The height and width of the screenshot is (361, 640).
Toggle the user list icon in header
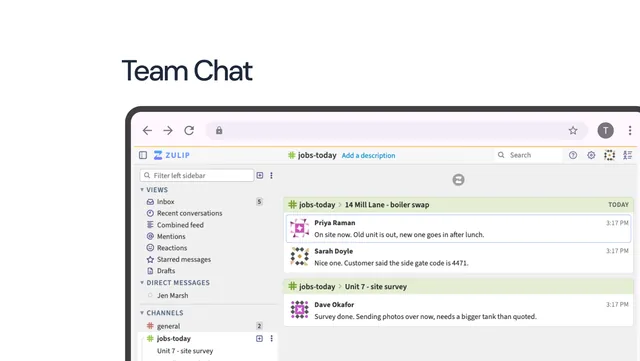tap(628, 155)
